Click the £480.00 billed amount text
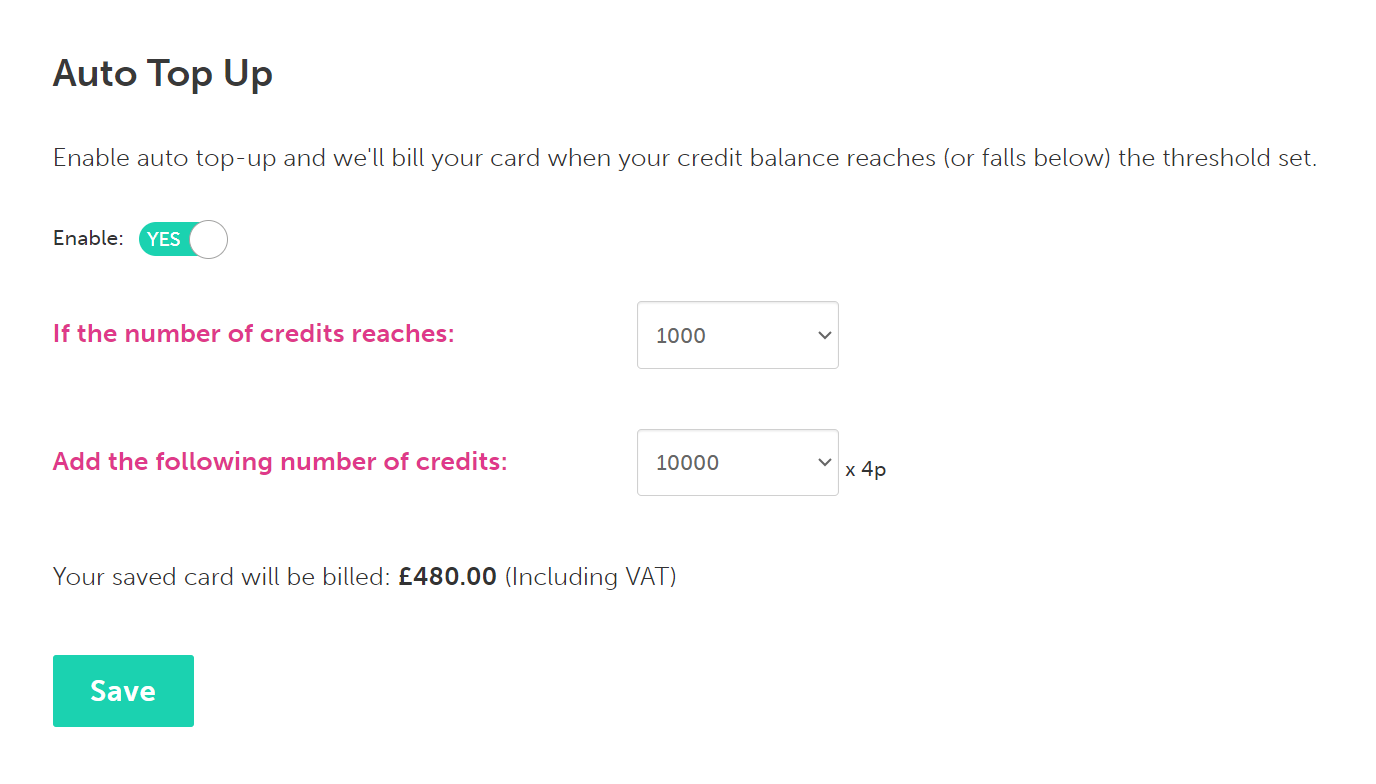 (446, 576)
